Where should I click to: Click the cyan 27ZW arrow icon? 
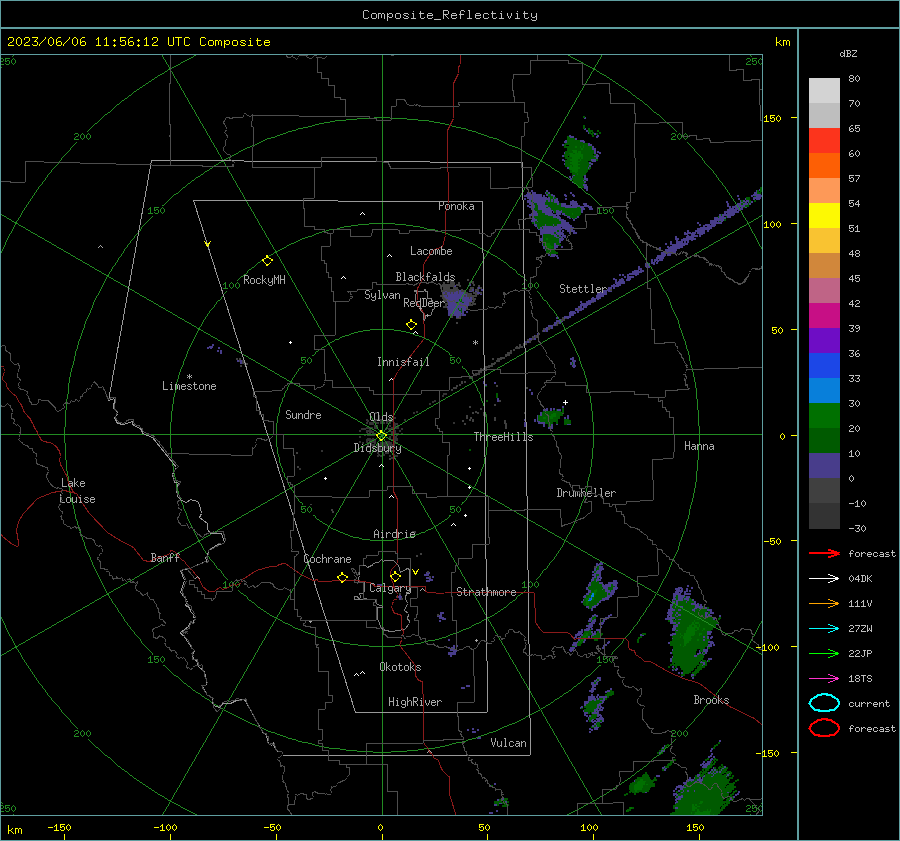[824, 629]
